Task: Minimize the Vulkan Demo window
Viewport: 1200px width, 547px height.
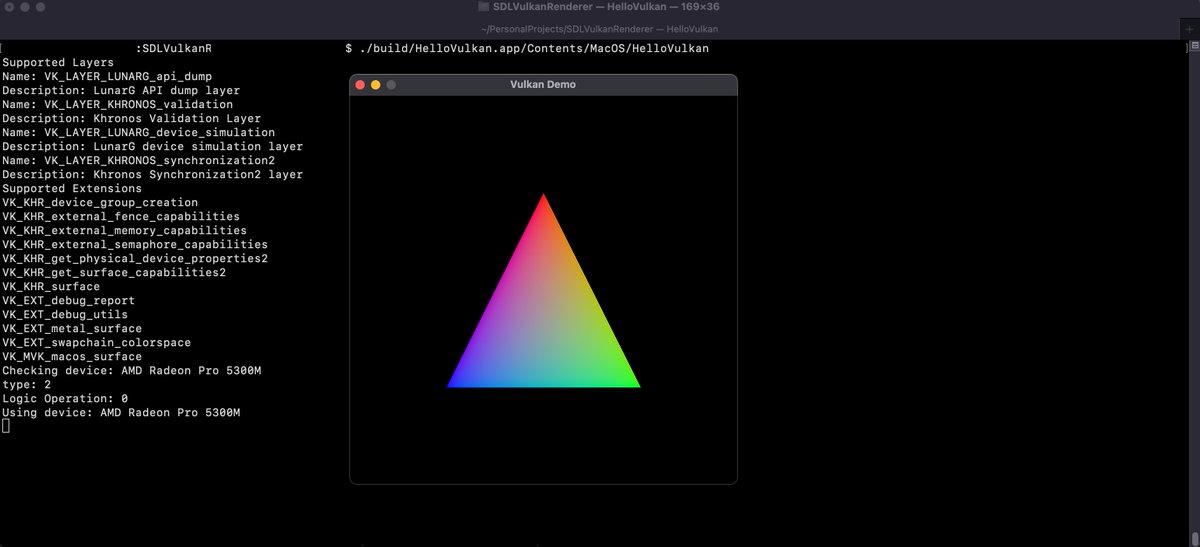Action: 376,85
